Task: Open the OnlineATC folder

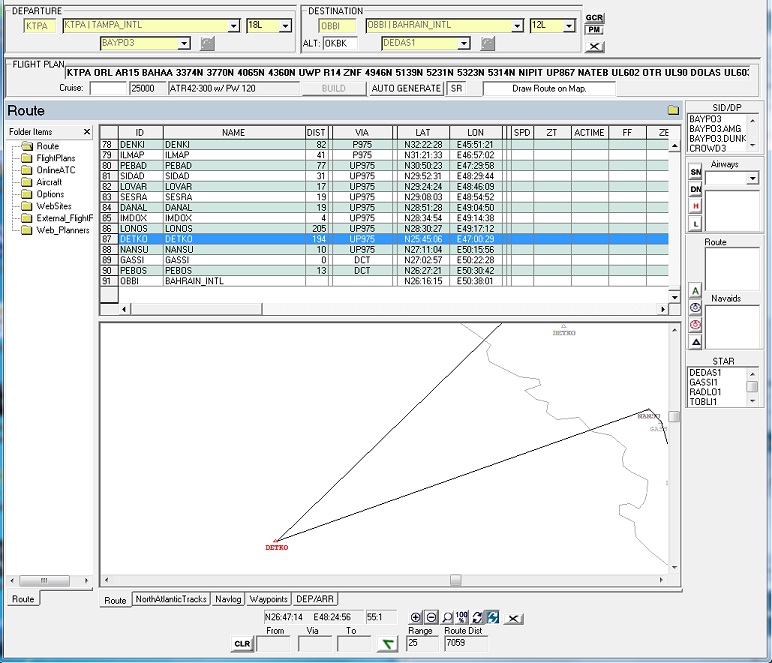Action: tap(55, 170)
